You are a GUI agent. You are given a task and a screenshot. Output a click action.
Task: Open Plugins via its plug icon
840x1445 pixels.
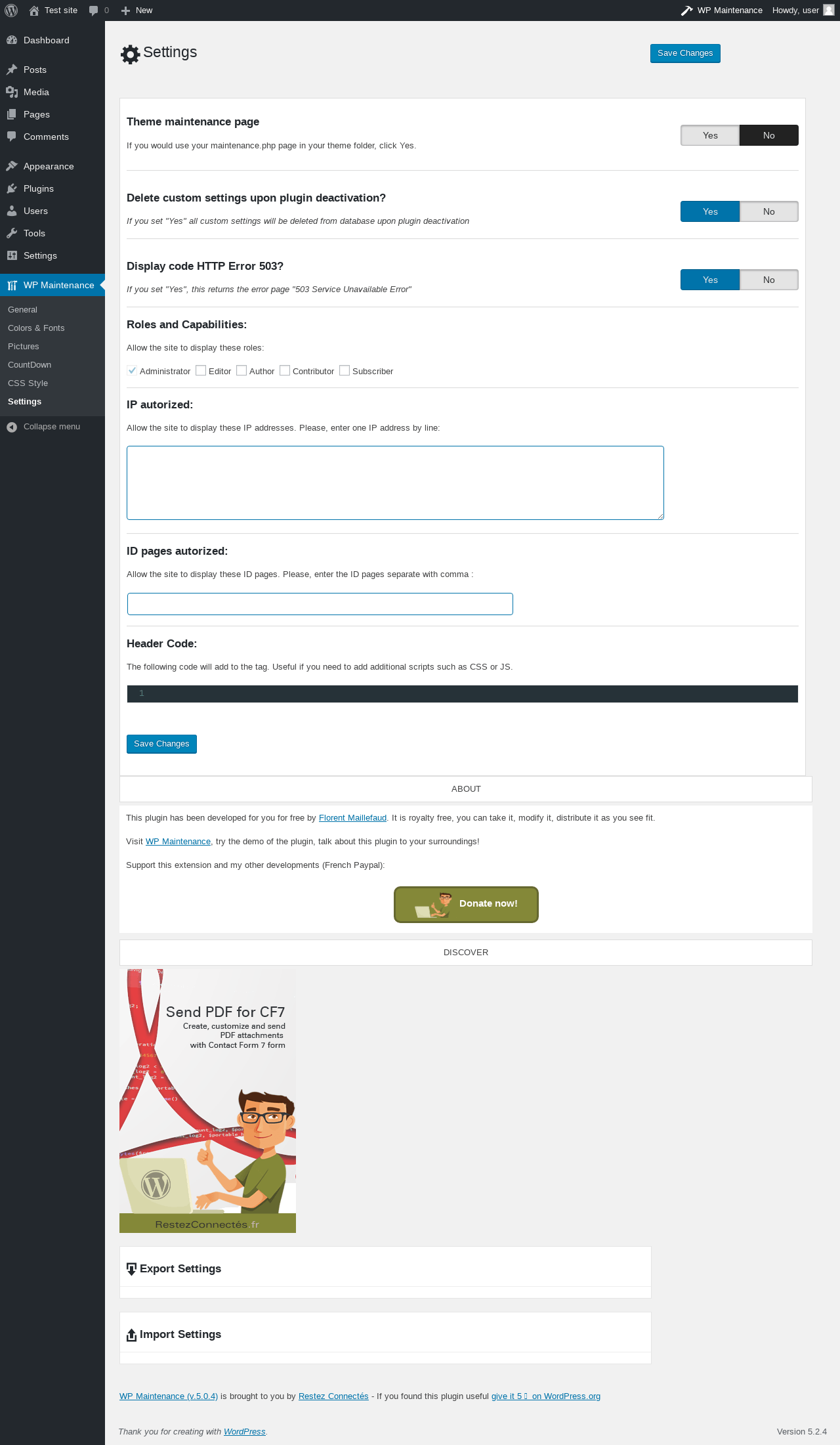(12, 188)
